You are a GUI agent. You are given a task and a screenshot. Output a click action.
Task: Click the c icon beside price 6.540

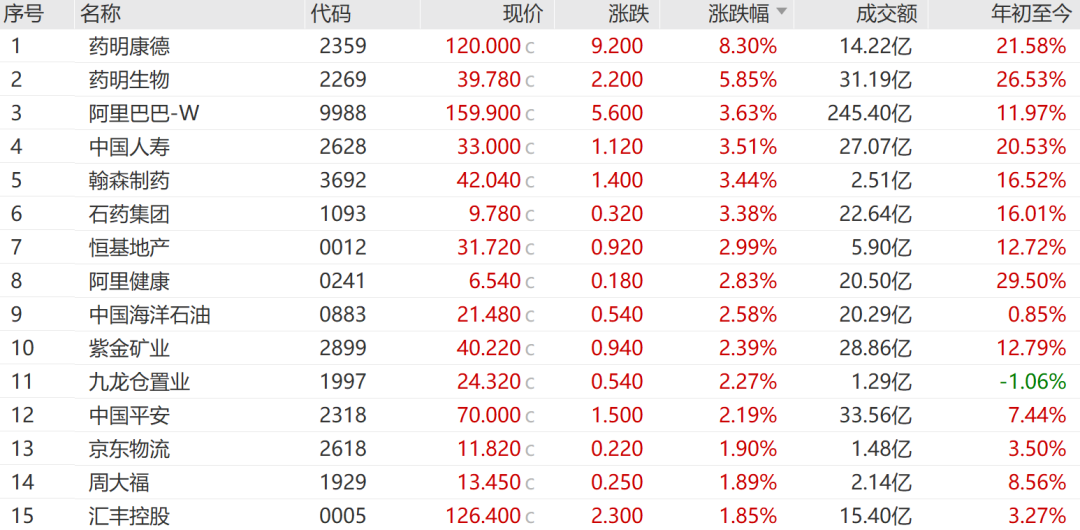tap(530, 282)
